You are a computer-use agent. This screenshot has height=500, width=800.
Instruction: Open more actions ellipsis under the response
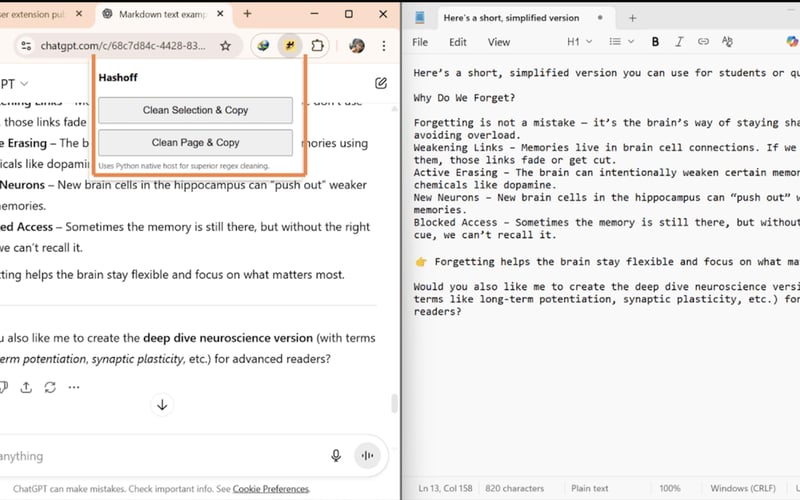click(74, 387)
